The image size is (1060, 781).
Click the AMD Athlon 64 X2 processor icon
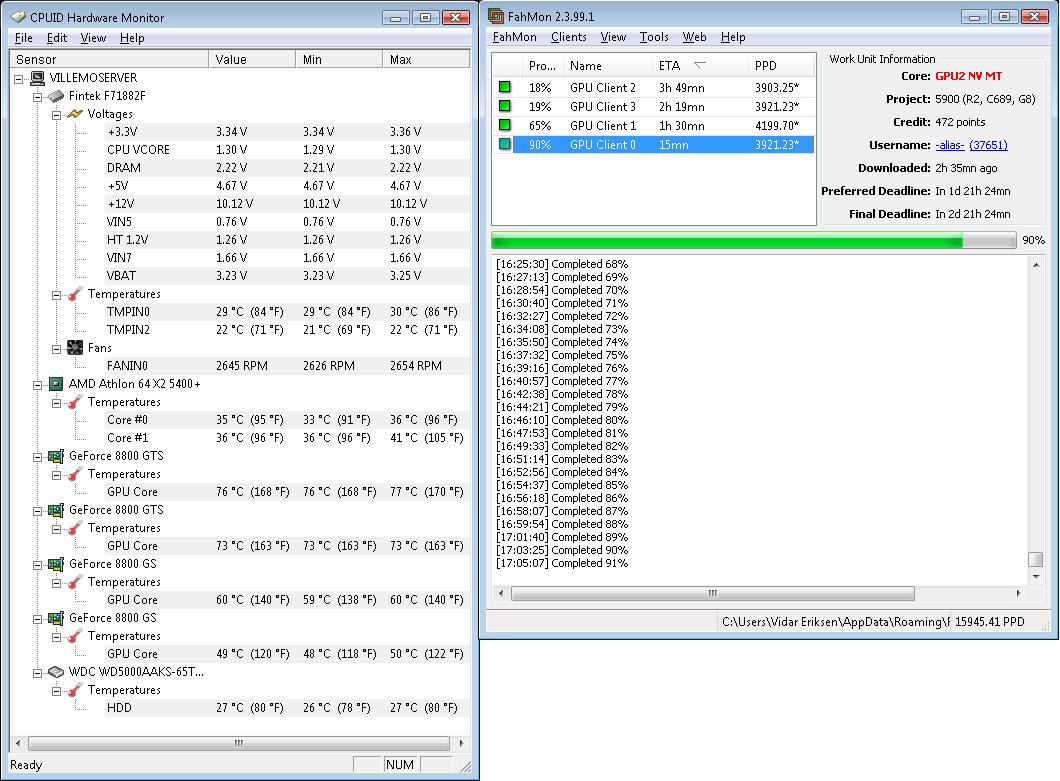[x=56, y=384]
